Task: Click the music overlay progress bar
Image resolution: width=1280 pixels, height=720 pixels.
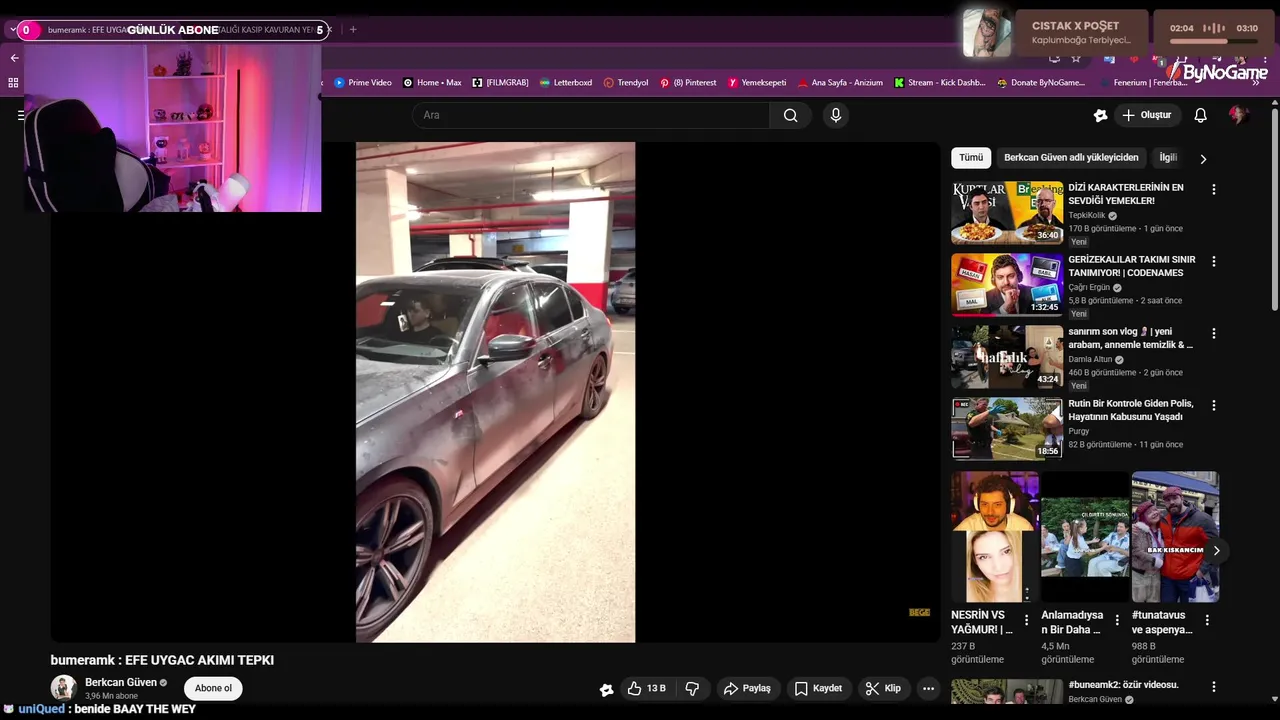Action: pos(1214,41)
